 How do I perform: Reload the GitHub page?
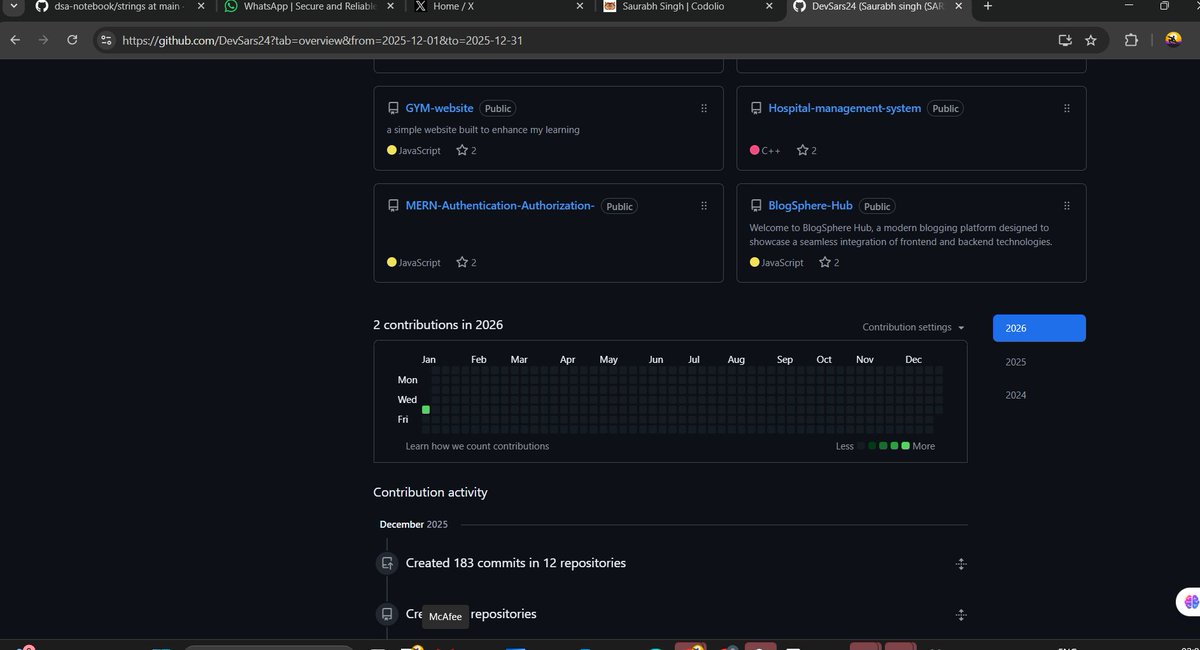point(72,40)
